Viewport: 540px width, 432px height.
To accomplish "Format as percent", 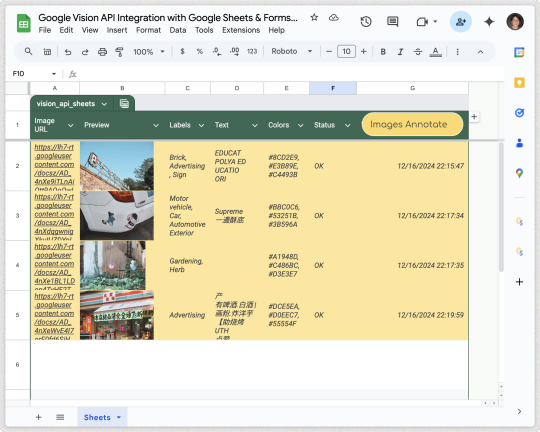I will click(x=200, y=52).
